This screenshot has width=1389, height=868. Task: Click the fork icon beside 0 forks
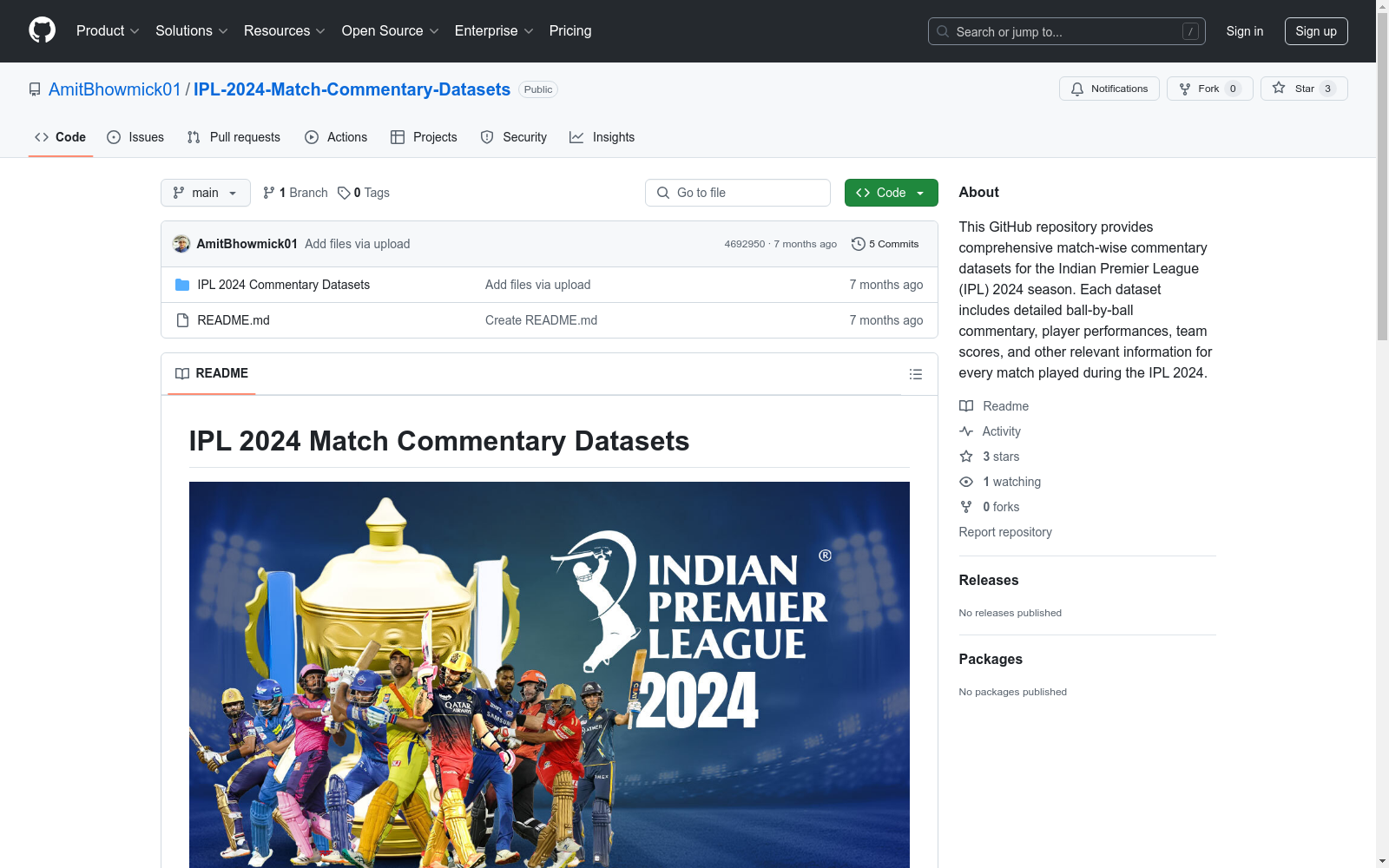click(x=966, y=507)
